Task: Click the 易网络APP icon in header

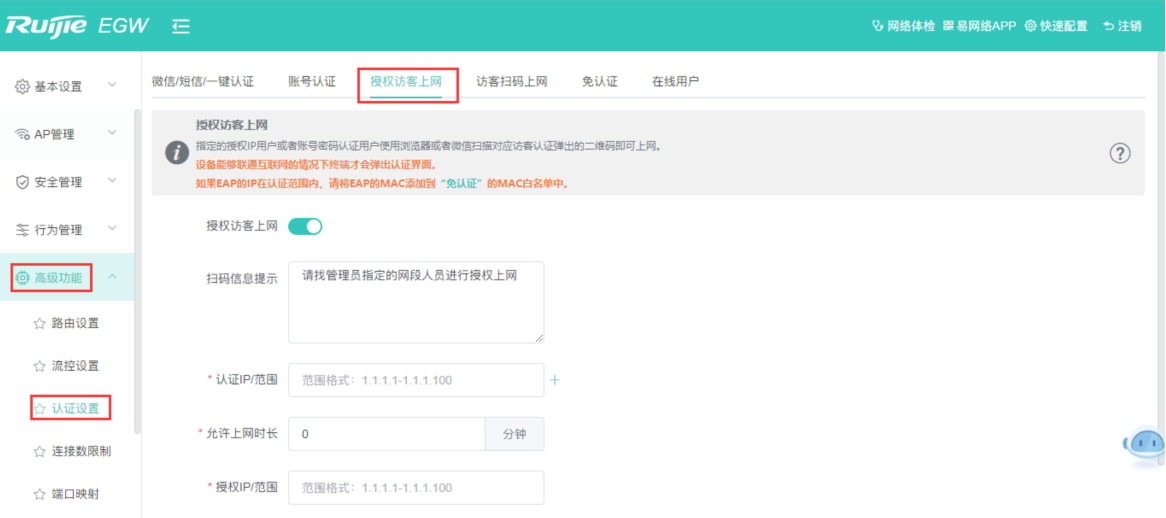Action: click(948, 26)
